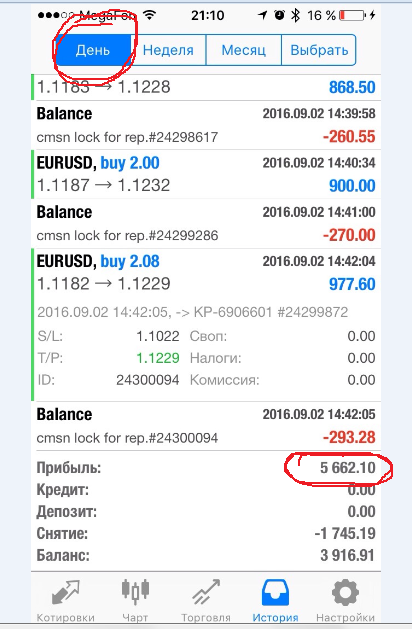Tap the Своп value row
Image resolution: width=412 pixels, height=629 pixels.
(282, 336)
